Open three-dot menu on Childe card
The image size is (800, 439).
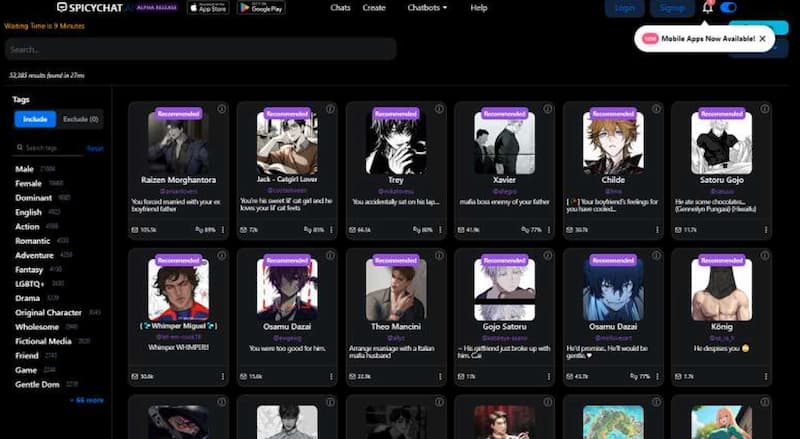click(657, 230)
